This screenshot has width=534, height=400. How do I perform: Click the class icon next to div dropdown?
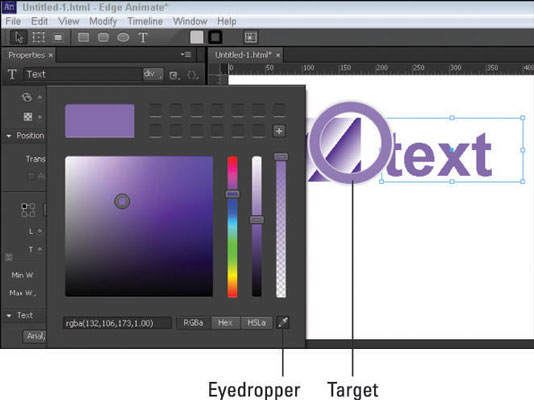coord(174,75)
